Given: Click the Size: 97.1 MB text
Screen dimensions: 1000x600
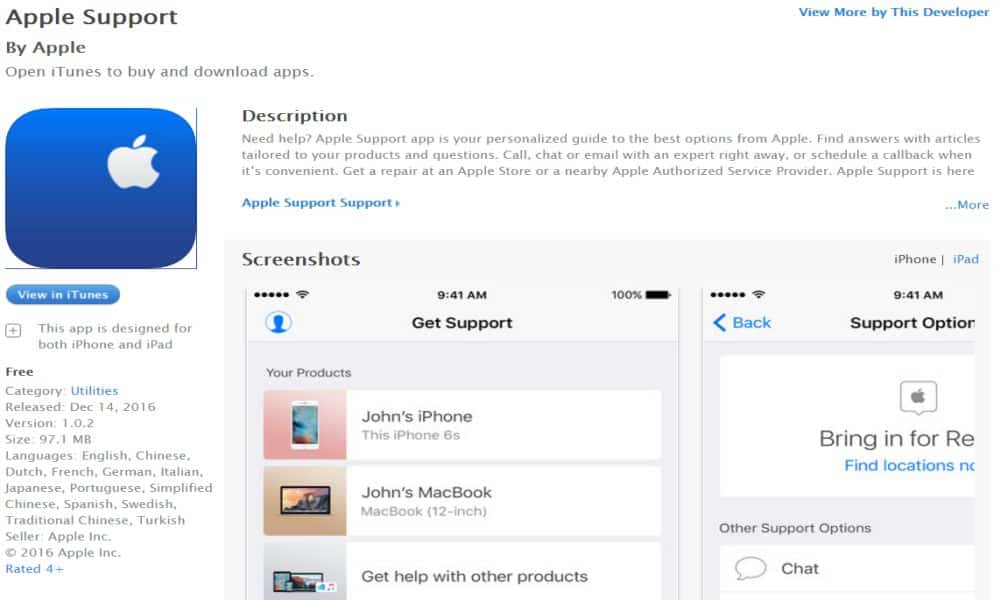Looking at the screenshot, I should (x=48, y=439).
